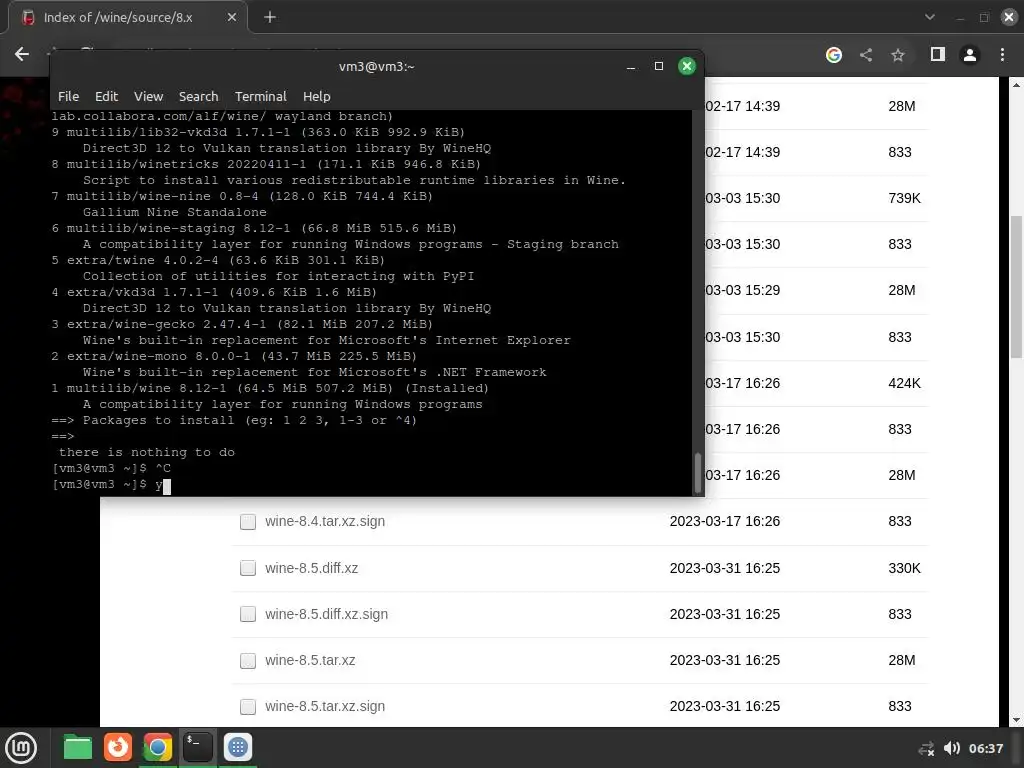Open a new browser tab
Image resolution: width=1024 pixels, height=768 pixels.
270,18
